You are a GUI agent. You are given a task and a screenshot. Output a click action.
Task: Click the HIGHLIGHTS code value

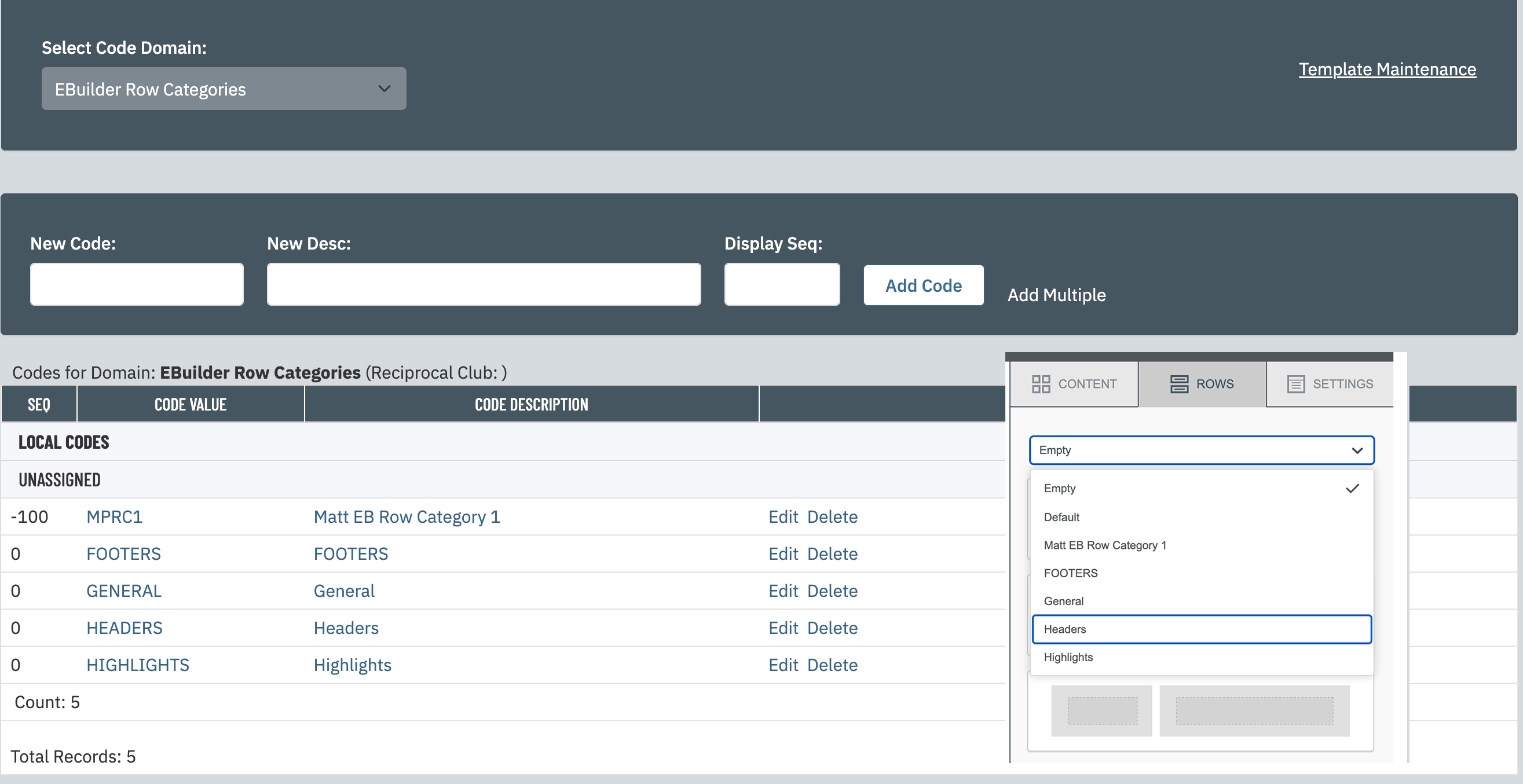point(138,665)
